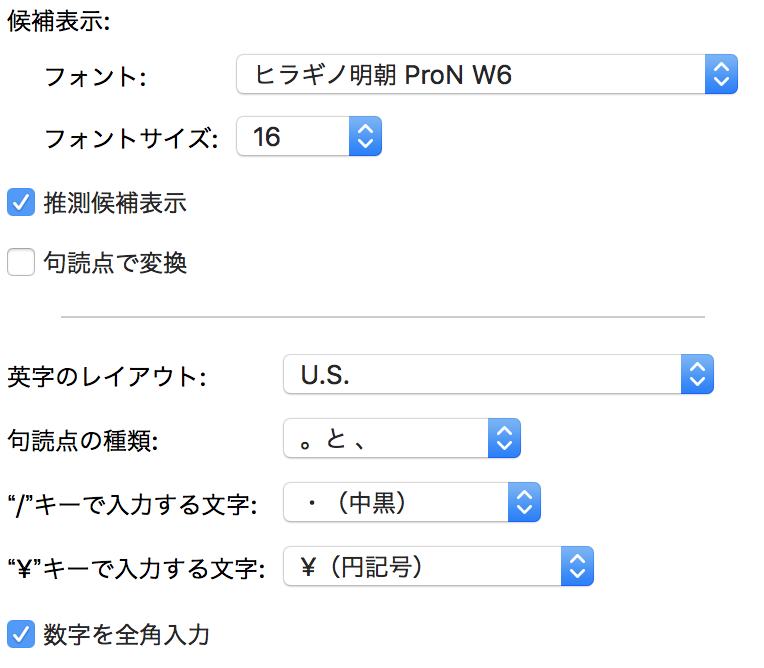The height and width of the screenshot is (668, 764).
Task: Click the blue arrows of the フォント popup
Action: point(721,75)
